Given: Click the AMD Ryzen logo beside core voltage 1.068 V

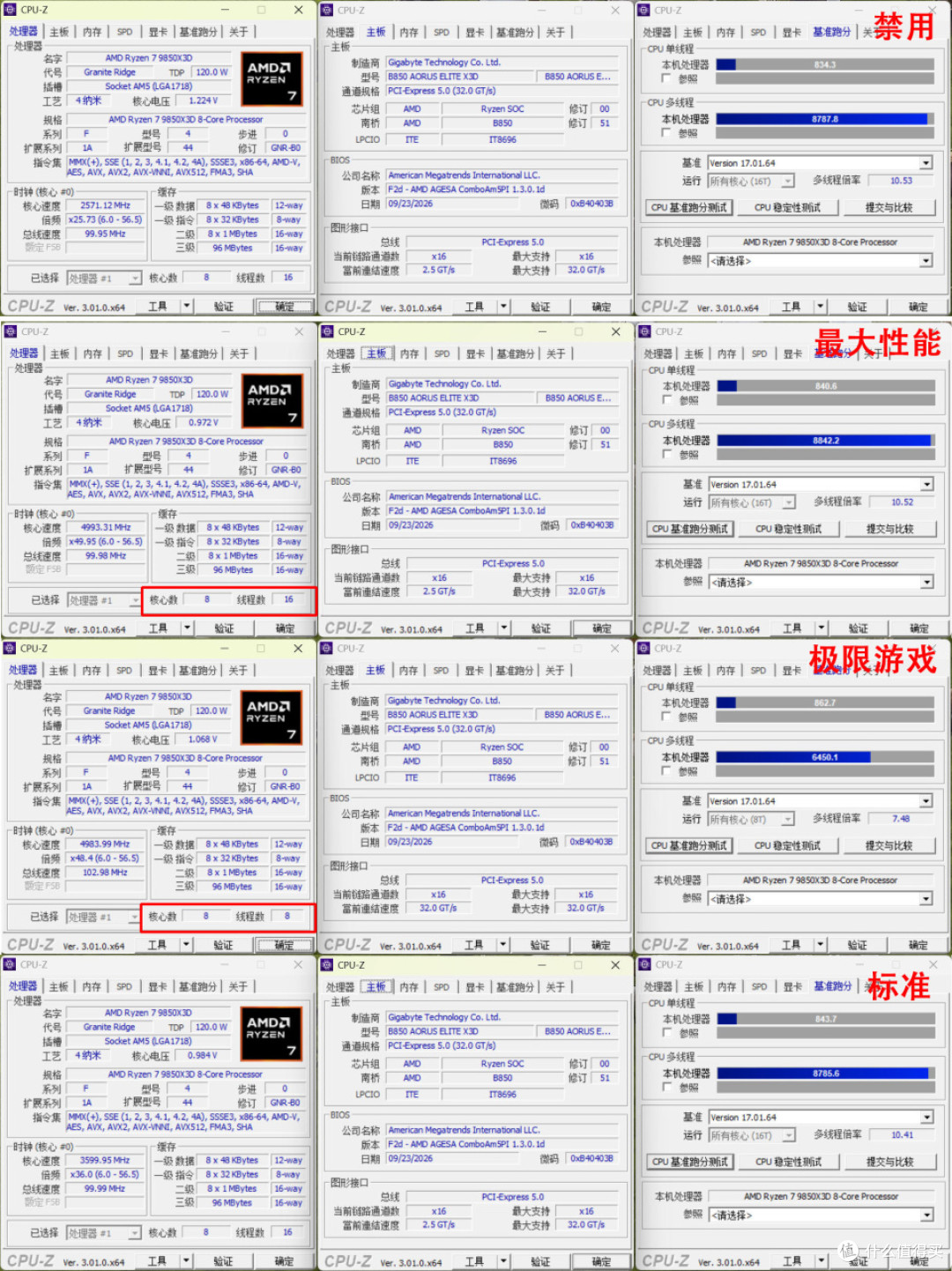Looking at the screenshot, I should click(272, 718).
